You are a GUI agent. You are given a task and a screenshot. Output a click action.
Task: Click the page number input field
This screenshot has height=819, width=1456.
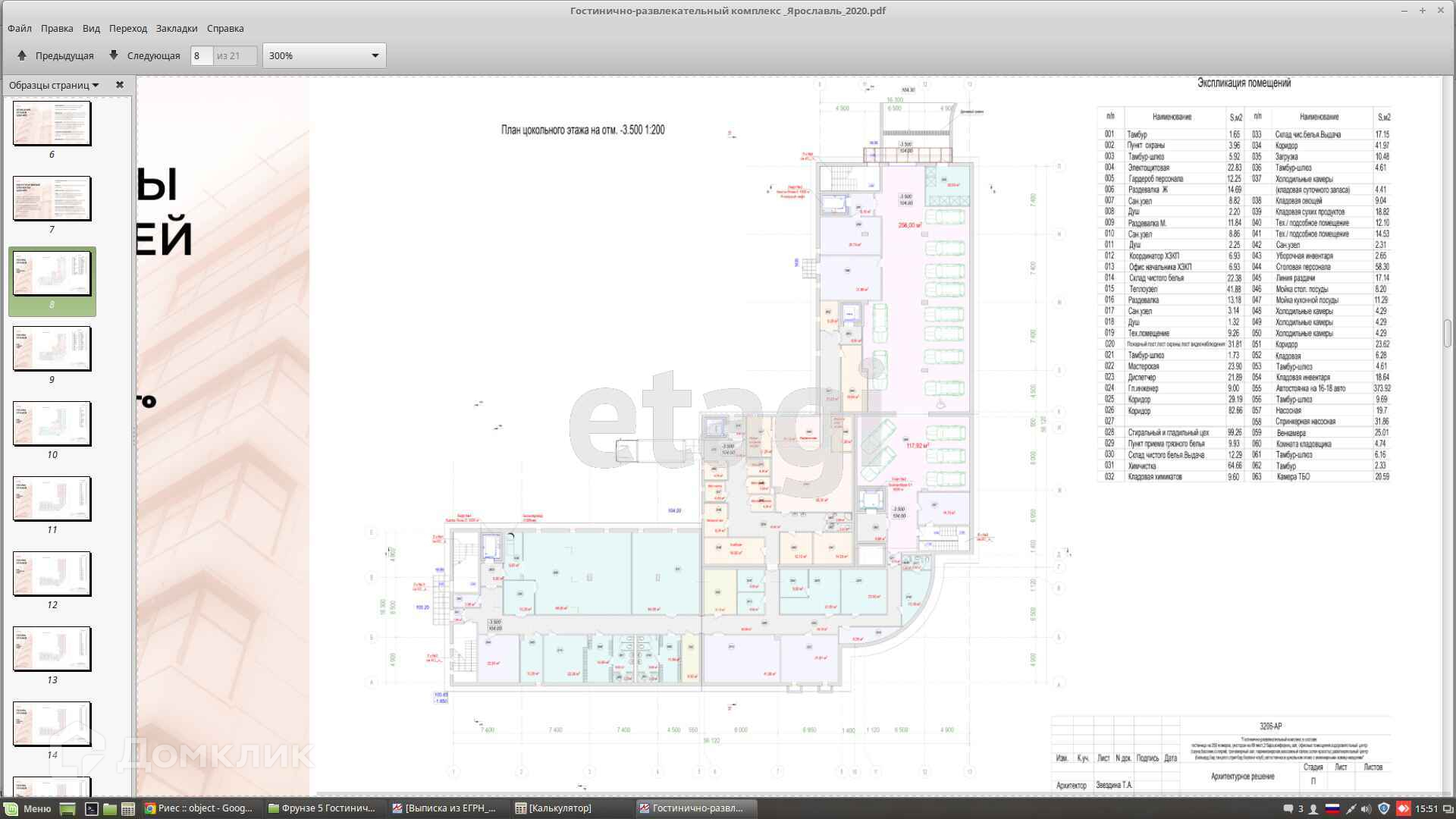point(201,55)
